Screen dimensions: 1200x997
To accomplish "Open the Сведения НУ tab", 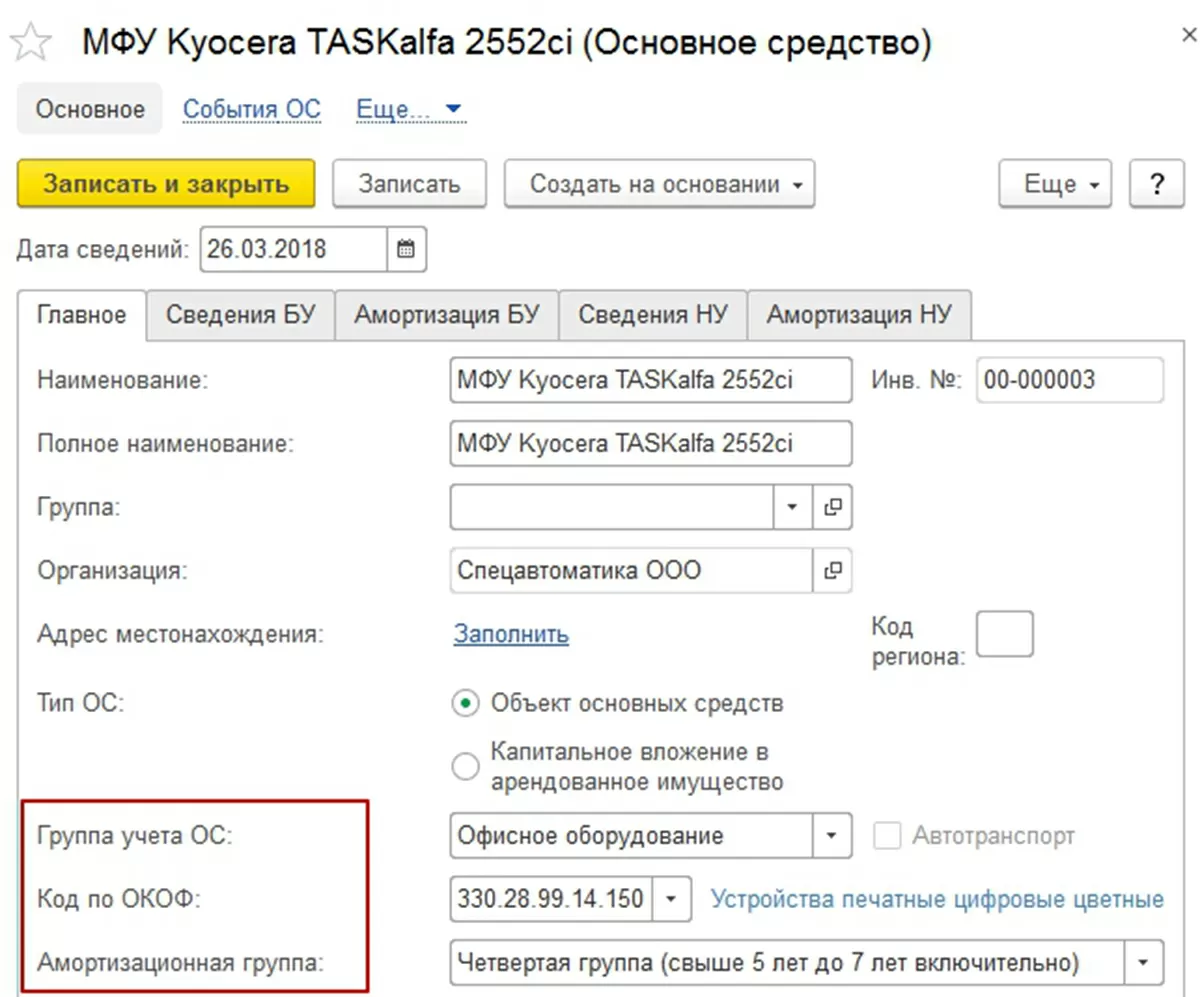I will click(653, 315).
